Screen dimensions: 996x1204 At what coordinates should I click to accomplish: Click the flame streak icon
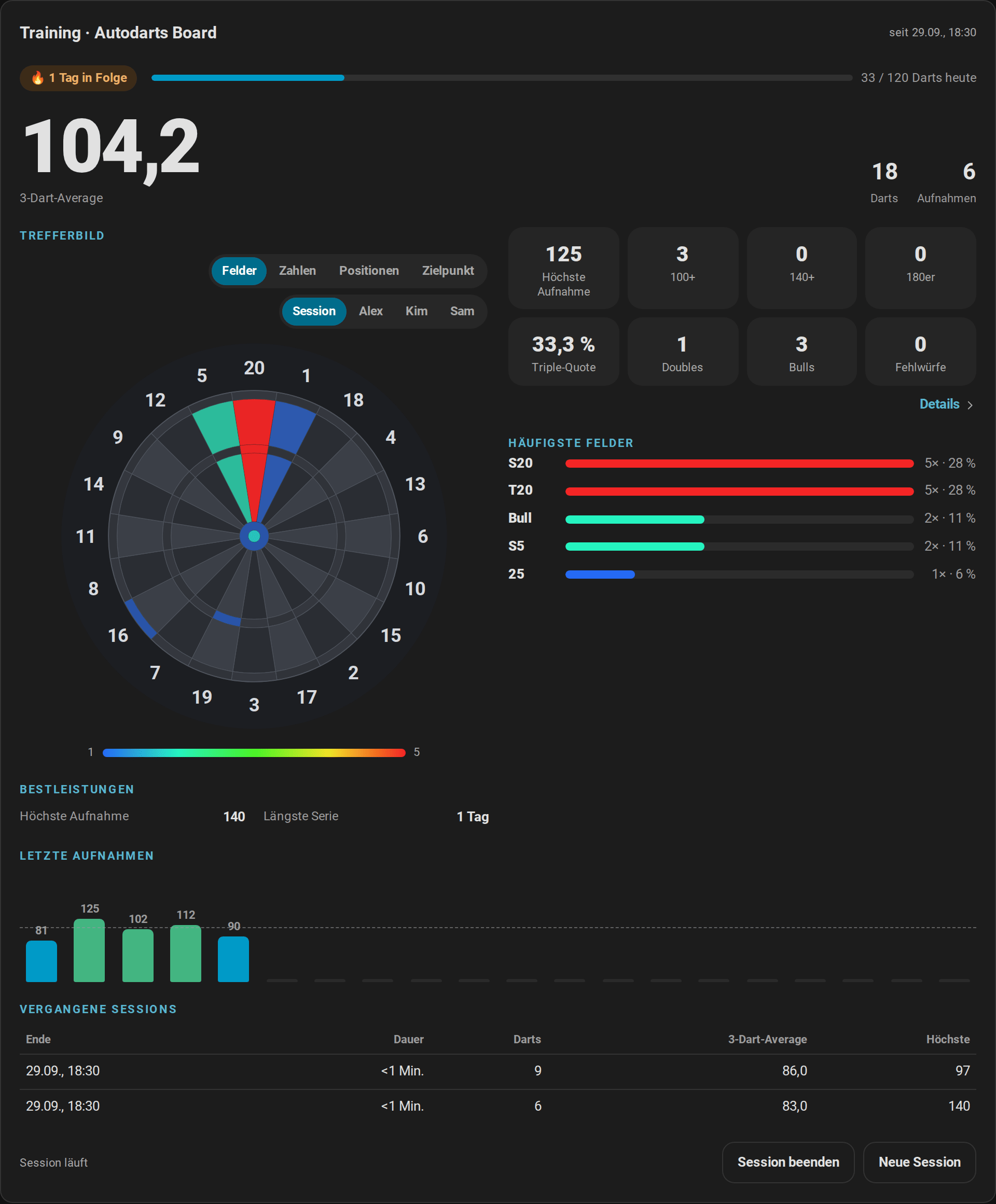pyautogui.click(x=37, y=78)
